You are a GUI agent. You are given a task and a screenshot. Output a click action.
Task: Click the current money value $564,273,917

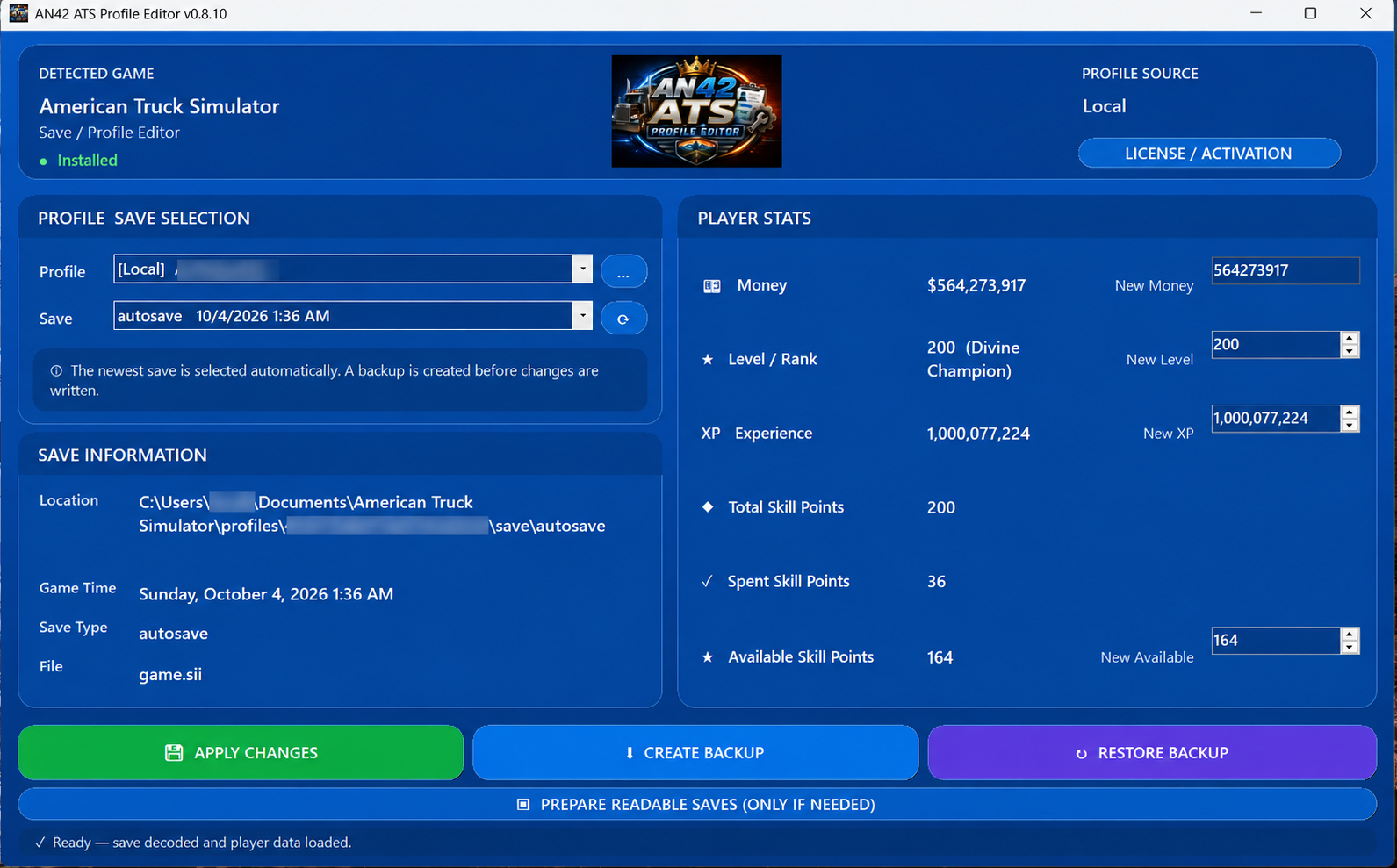(976, 285)
